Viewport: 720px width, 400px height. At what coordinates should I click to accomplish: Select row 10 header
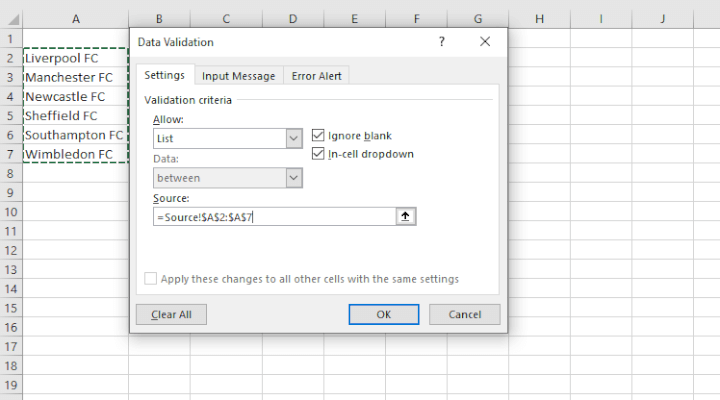pyautogui.click(x=11, y=212)
